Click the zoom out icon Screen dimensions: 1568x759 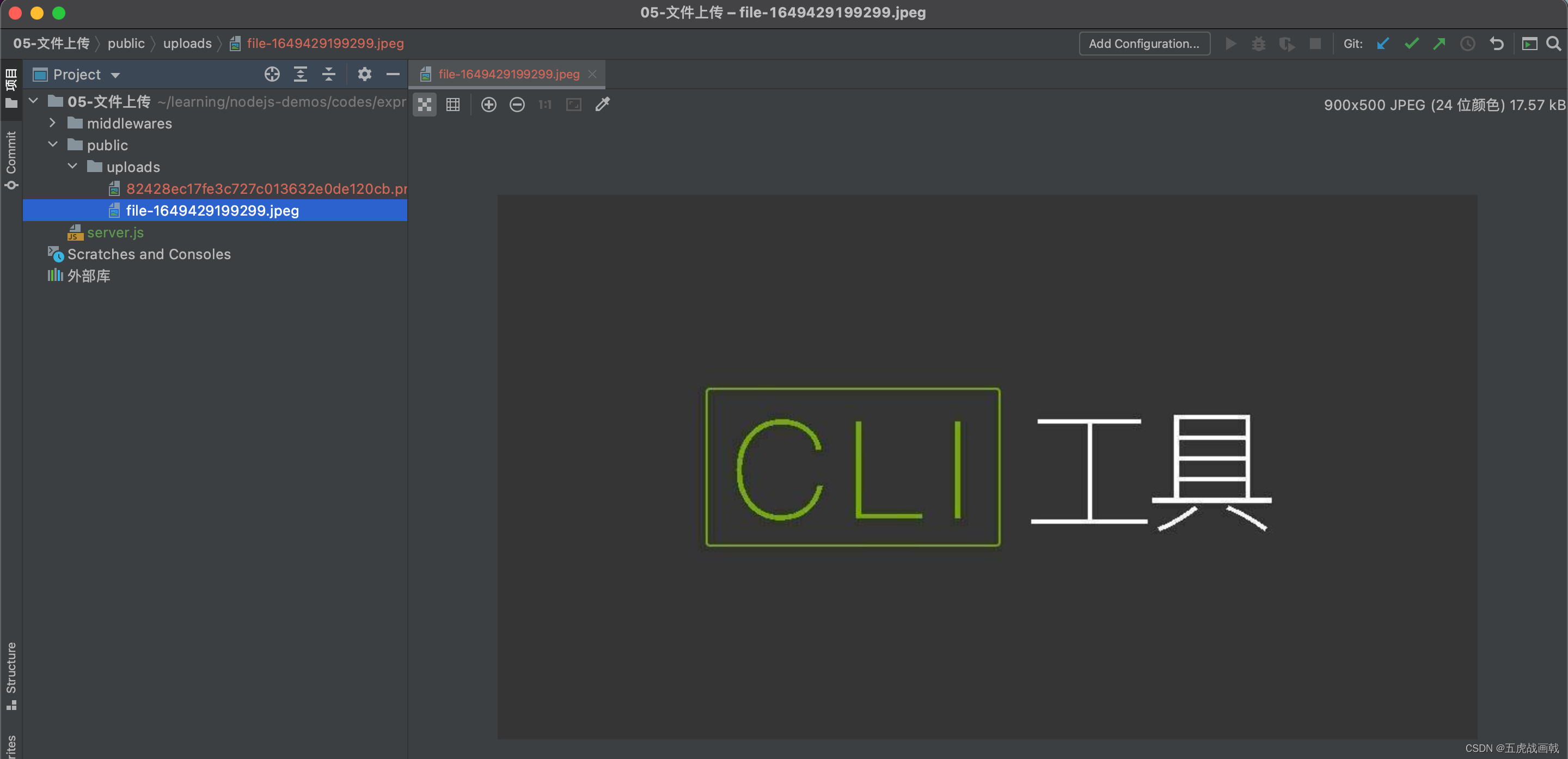(516, 104)
